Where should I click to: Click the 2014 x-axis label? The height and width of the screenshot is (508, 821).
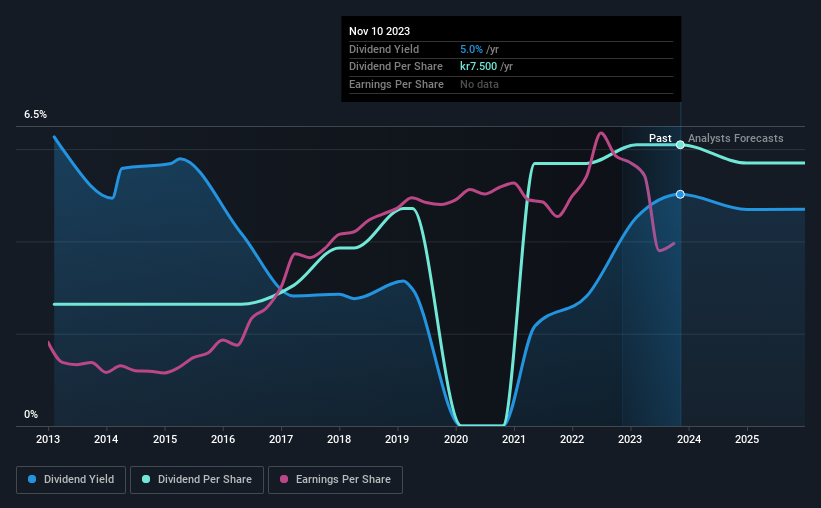(x=106, y=439)
